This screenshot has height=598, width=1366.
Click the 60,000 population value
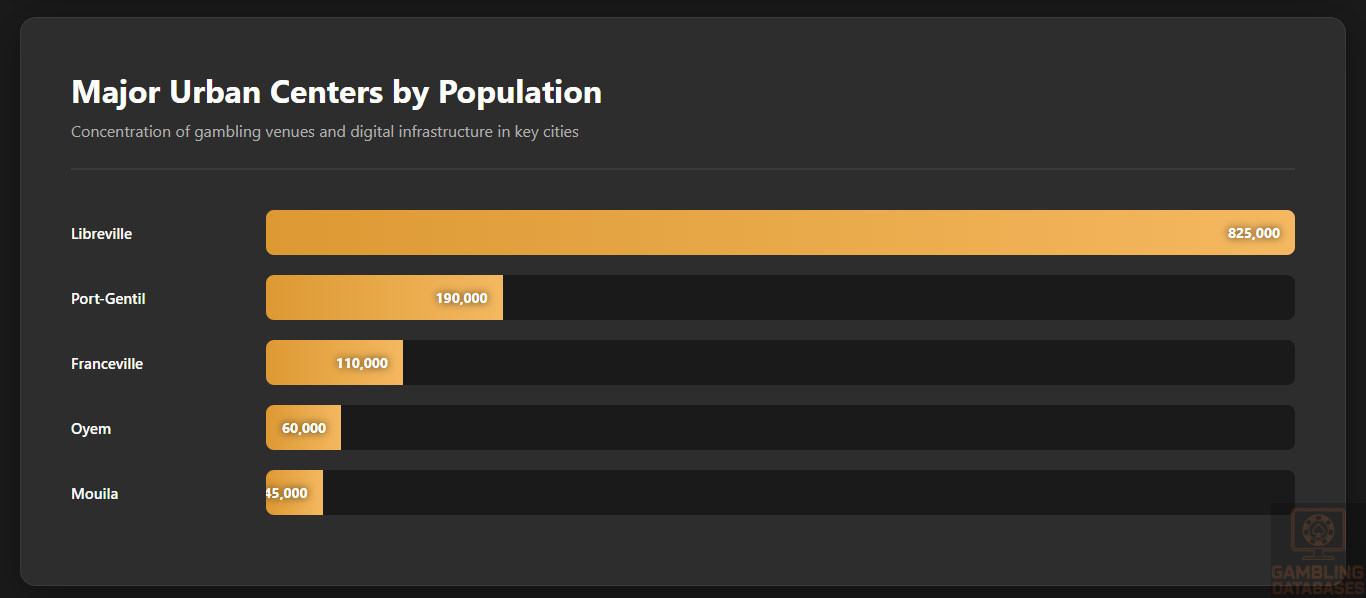(304, 428)
